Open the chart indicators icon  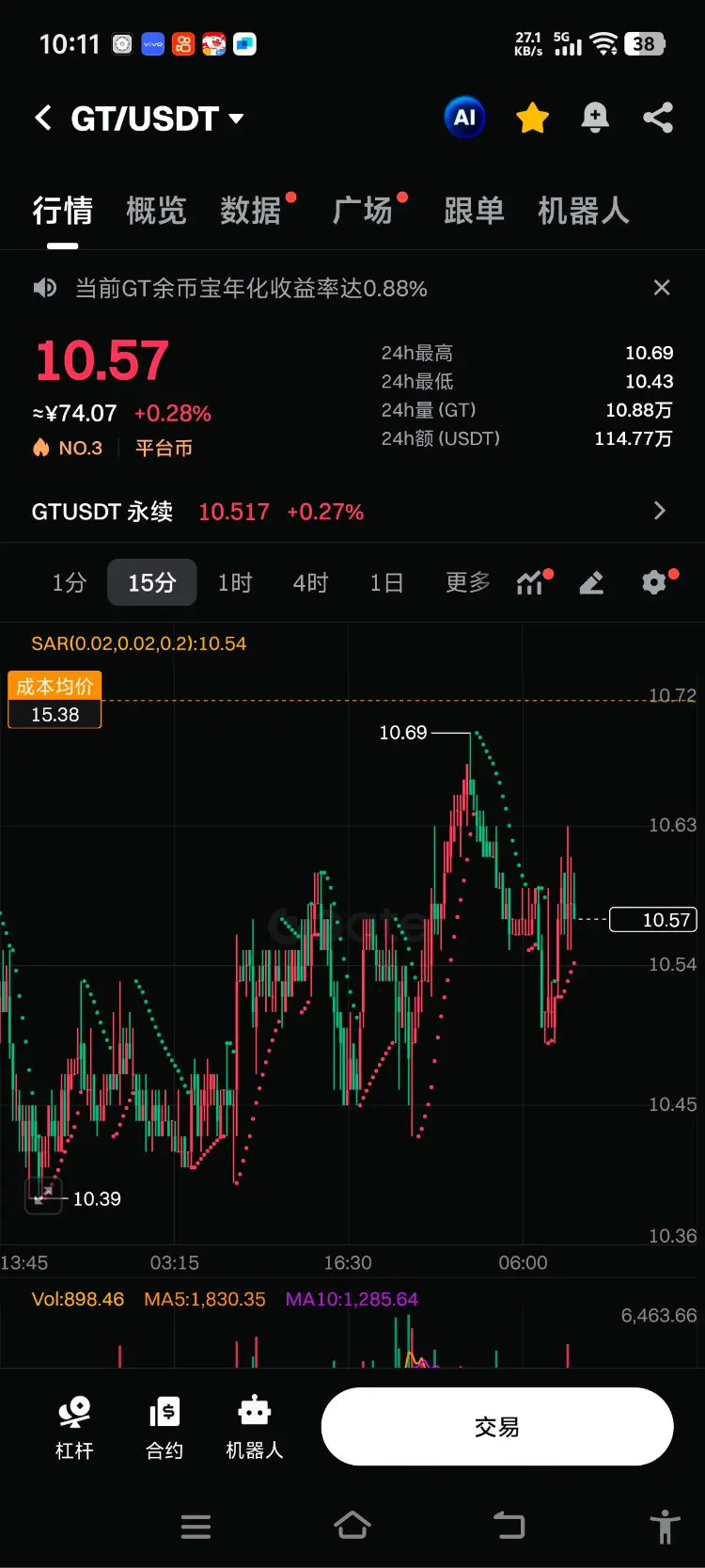point(530,583)
